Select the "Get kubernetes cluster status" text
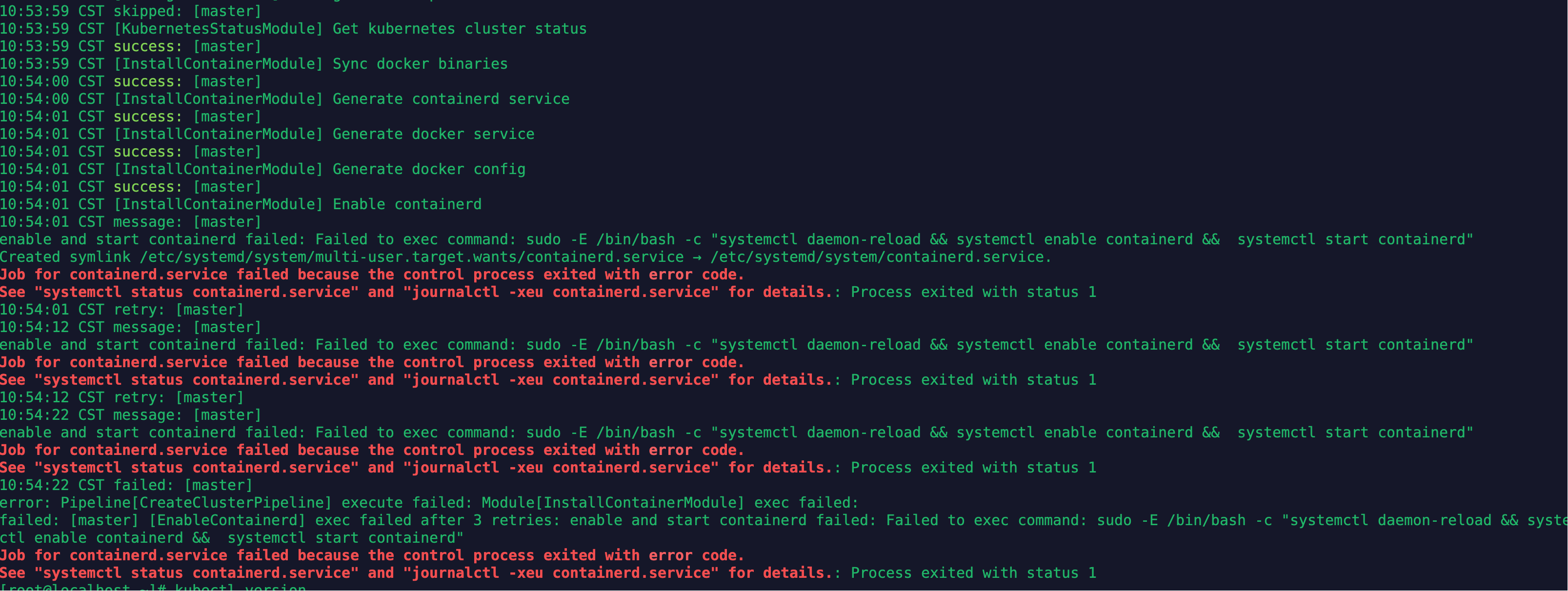Viewport: 1568px width, 591px height. coord(460,29)
